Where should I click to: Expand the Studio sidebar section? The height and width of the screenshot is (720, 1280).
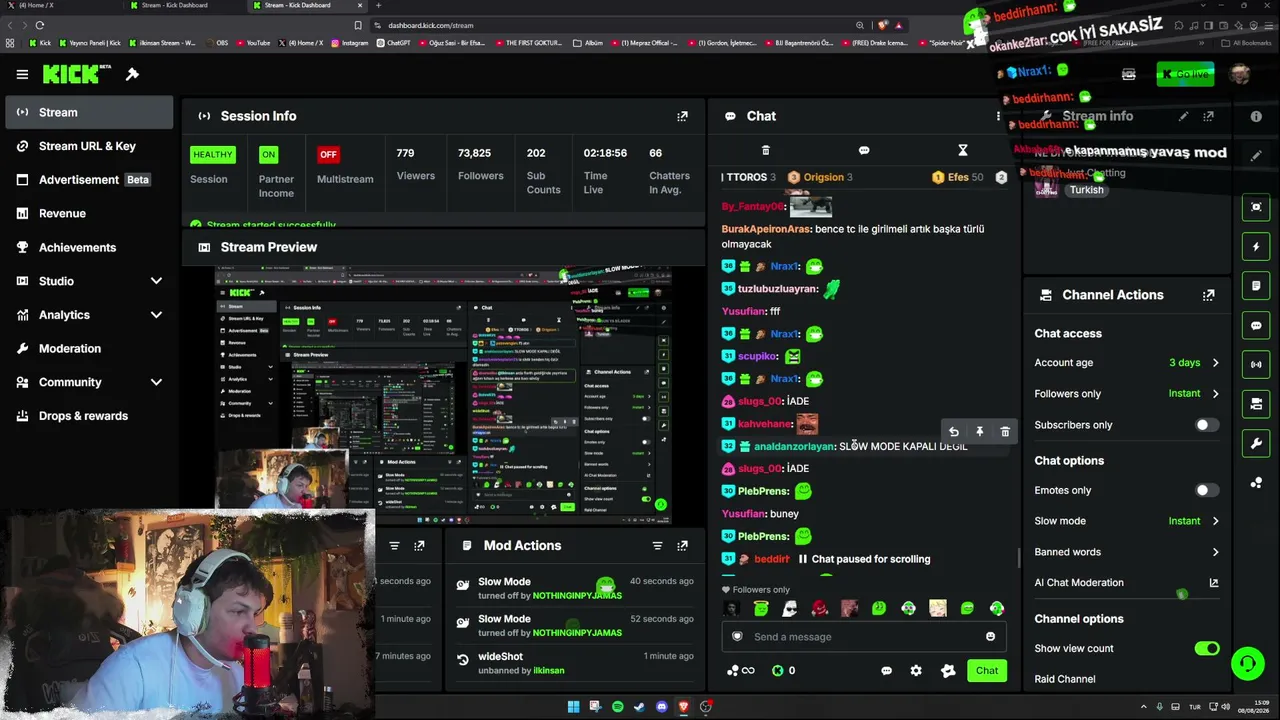[x=156, y=281]
